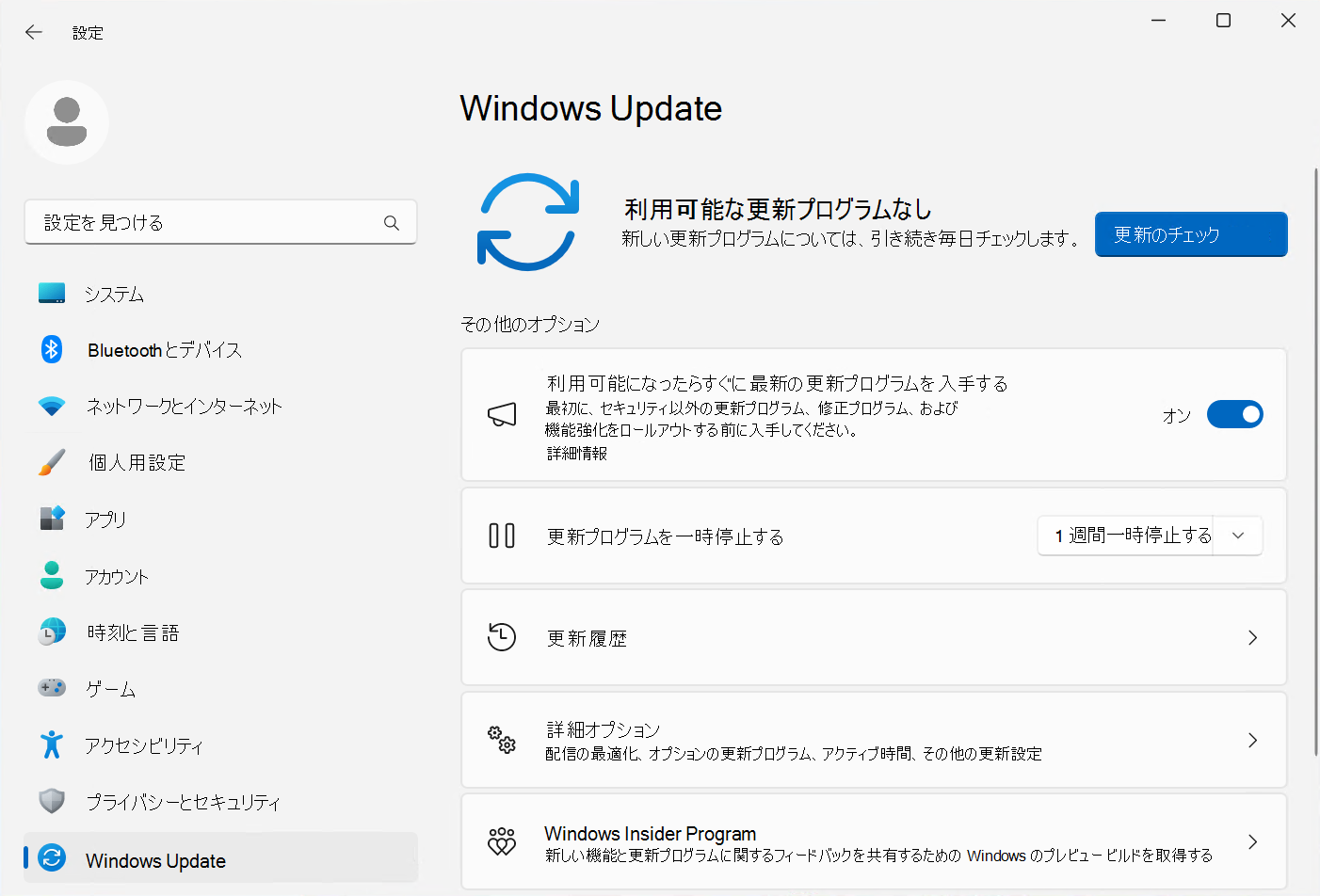1320x896 pixels.
Task: Select Windows Update in sidebar
Action: coord(220,858)
